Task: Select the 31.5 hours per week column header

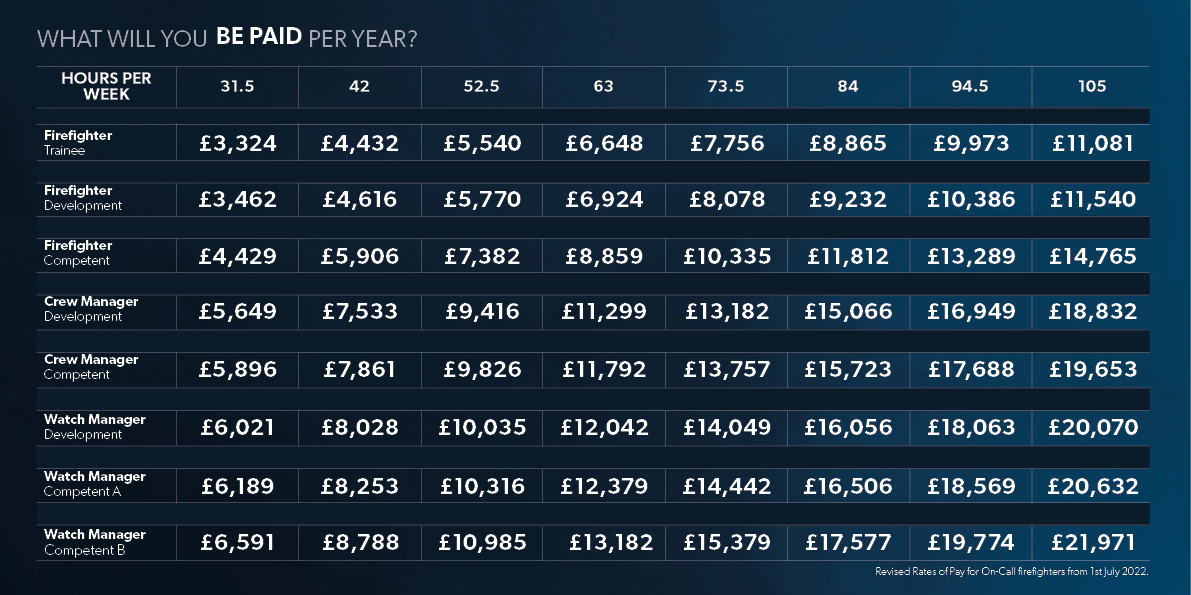Action: 237,87
